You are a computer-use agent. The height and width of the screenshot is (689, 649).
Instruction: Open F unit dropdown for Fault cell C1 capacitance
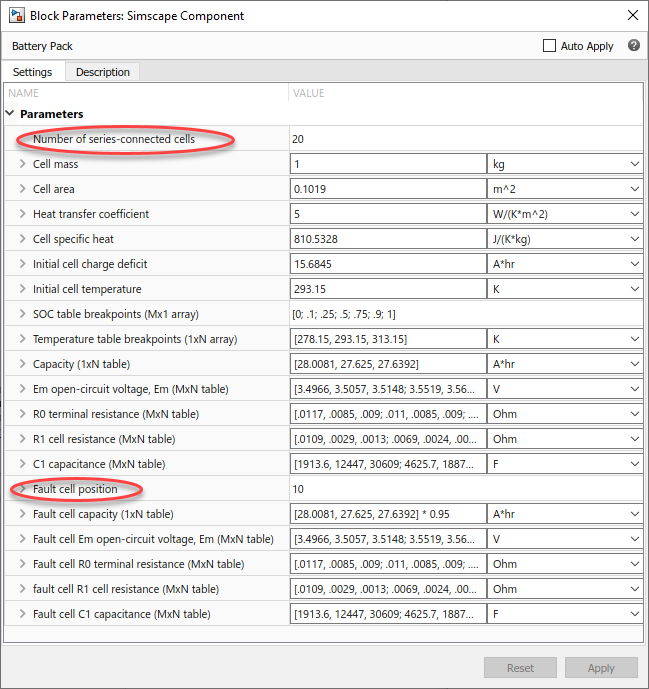click(x=565, y=614)
